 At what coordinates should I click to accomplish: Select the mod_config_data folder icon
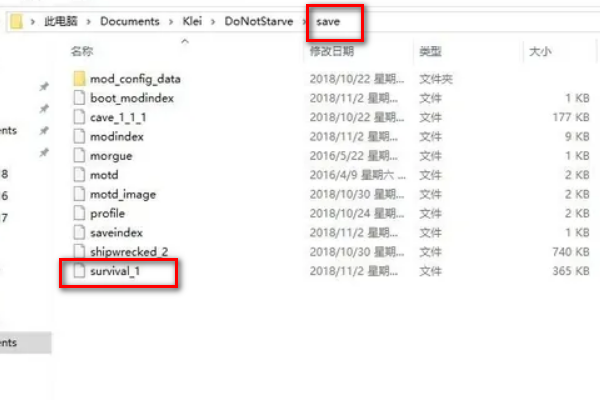coord(79,79)
